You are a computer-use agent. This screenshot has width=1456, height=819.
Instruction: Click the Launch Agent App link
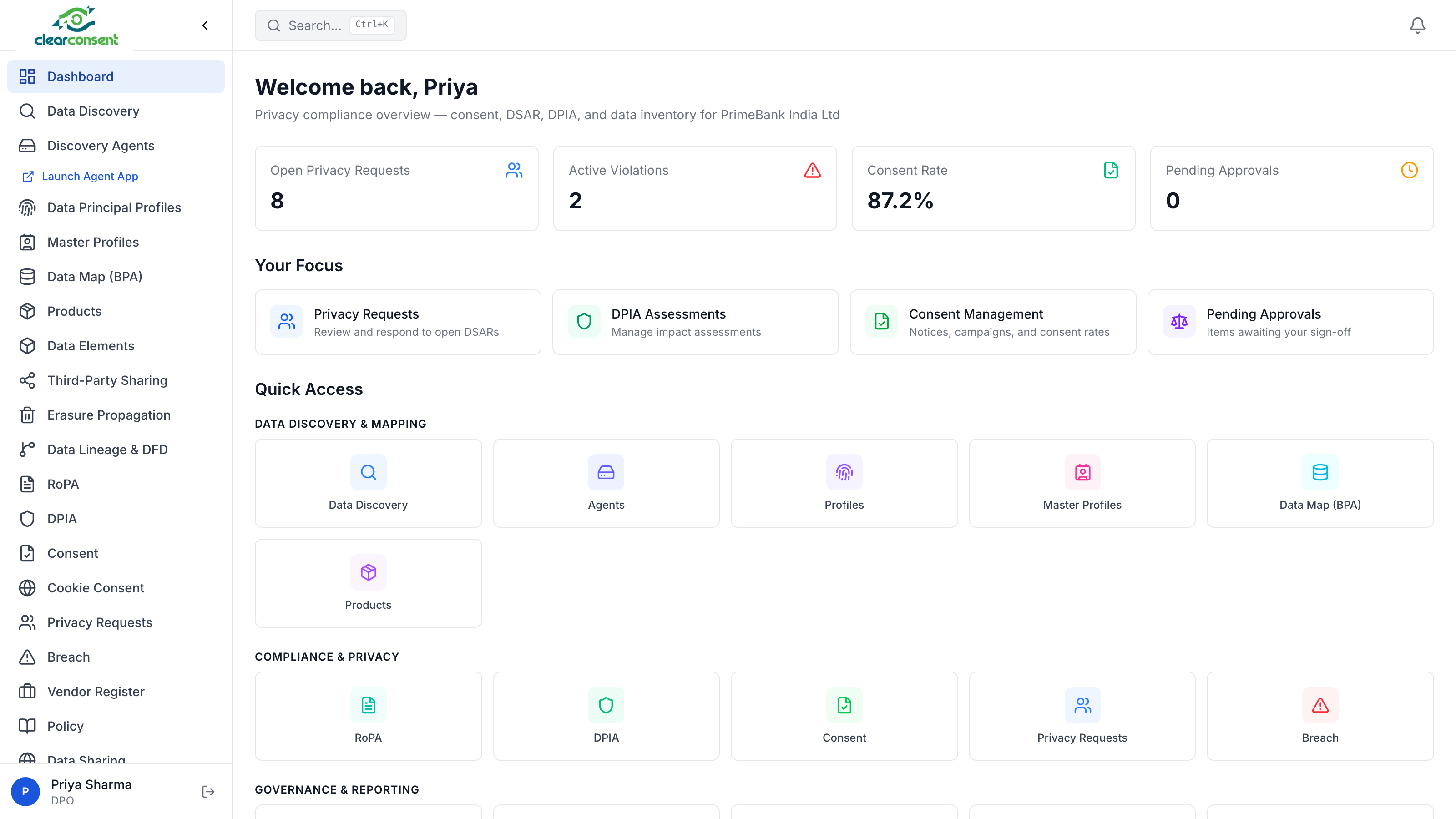[x=81, y=177]
